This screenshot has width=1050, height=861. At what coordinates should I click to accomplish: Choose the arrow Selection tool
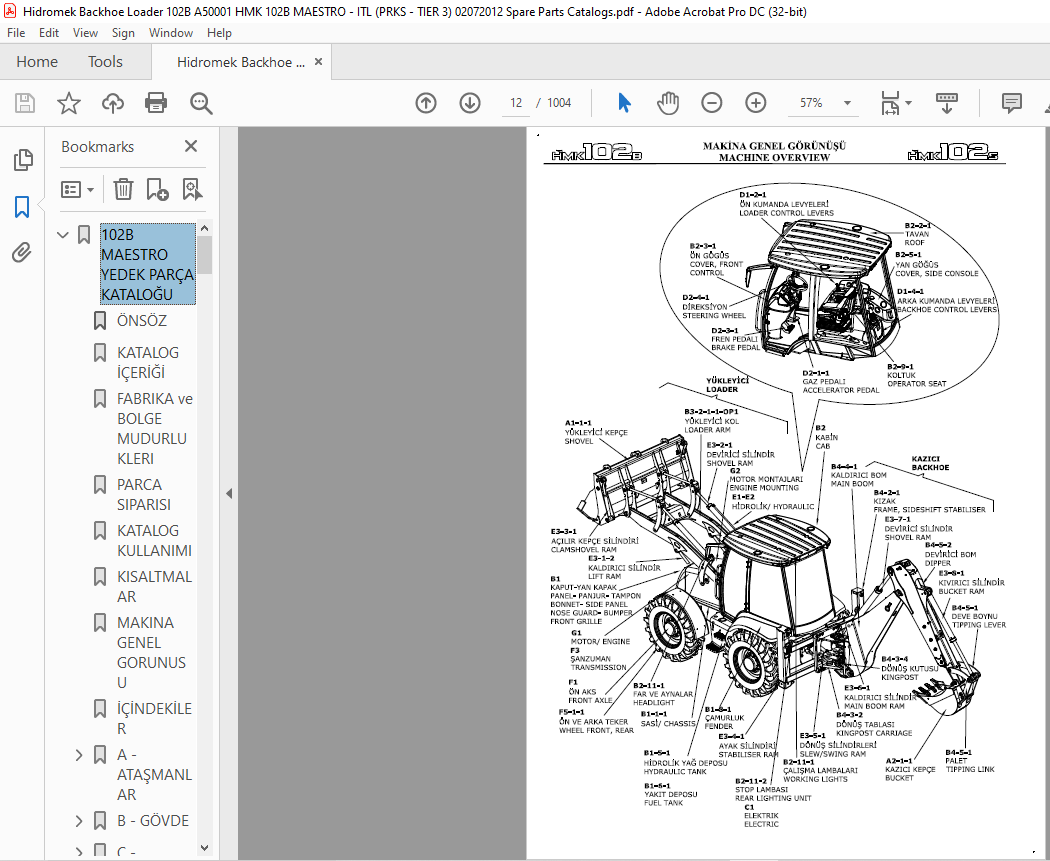624,103
